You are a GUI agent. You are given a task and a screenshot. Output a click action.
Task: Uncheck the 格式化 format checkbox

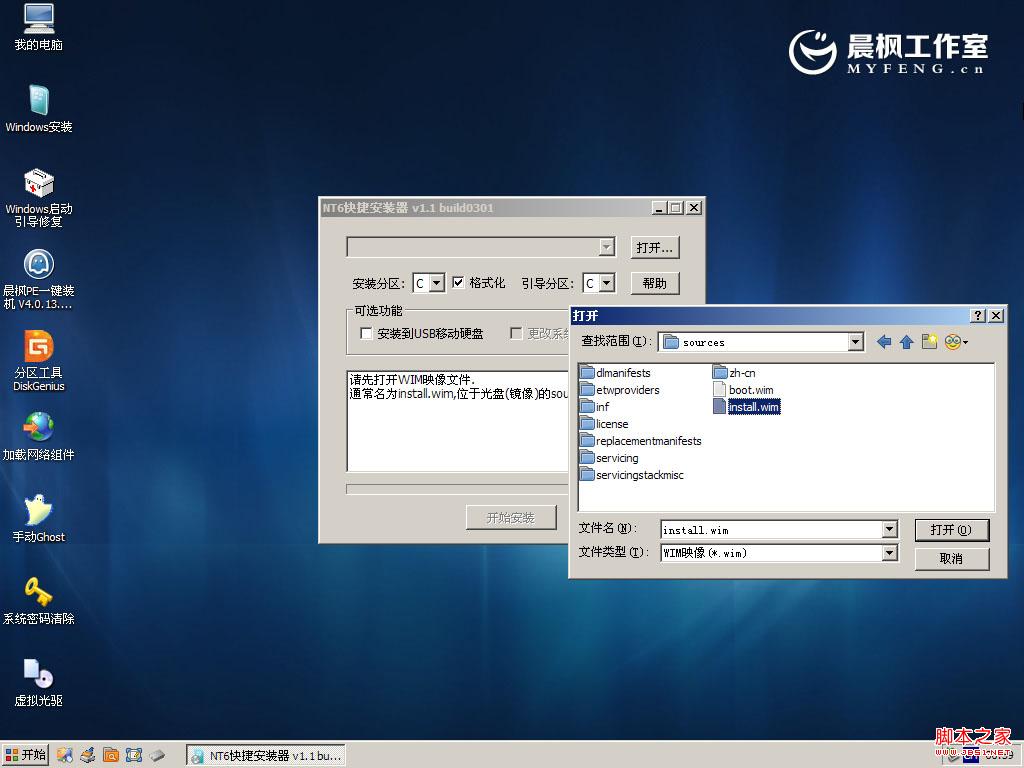coord(456,282)
